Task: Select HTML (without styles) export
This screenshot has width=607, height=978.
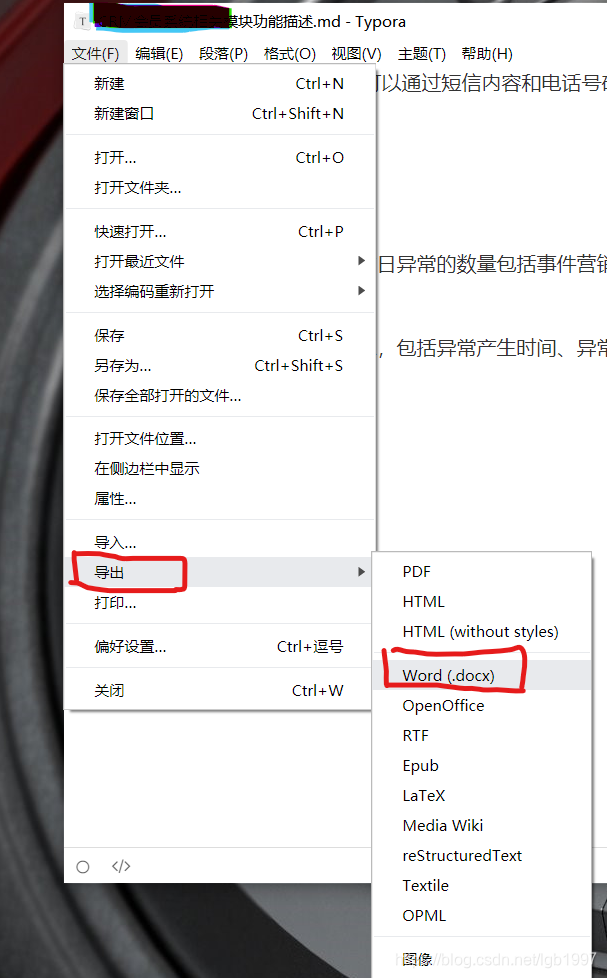Action: pyautogui.click(x=482, y=632)
